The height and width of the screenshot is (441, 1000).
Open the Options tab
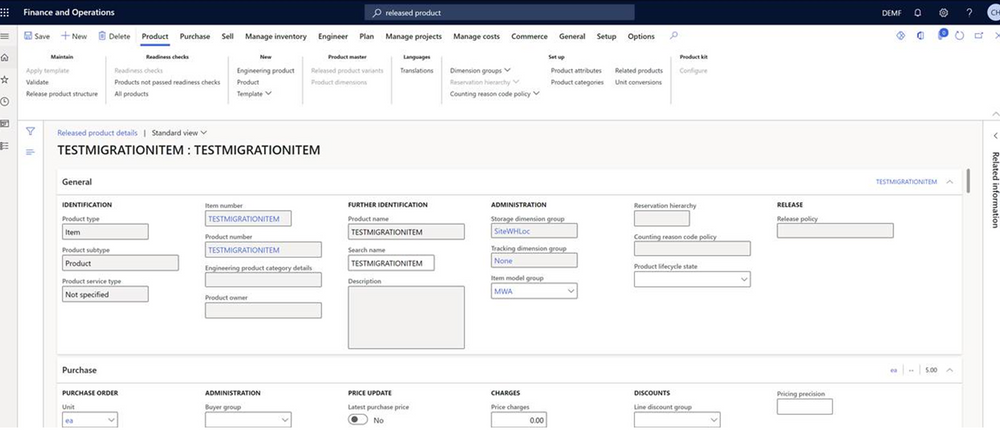(641, 36)
